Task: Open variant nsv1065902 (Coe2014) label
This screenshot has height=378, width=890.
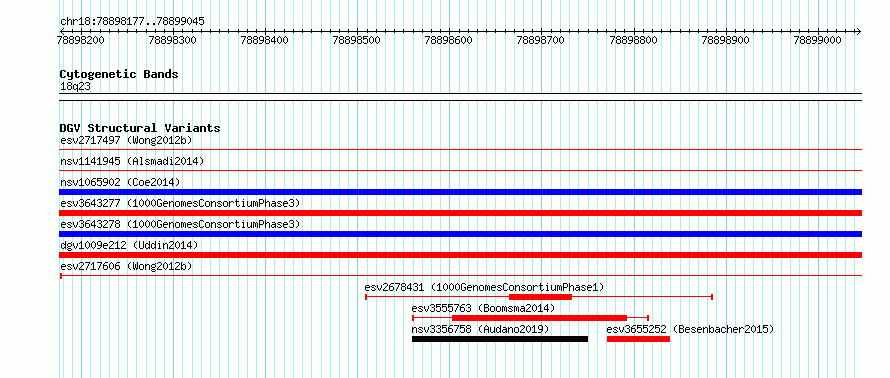Action: (x=120, y=182)
